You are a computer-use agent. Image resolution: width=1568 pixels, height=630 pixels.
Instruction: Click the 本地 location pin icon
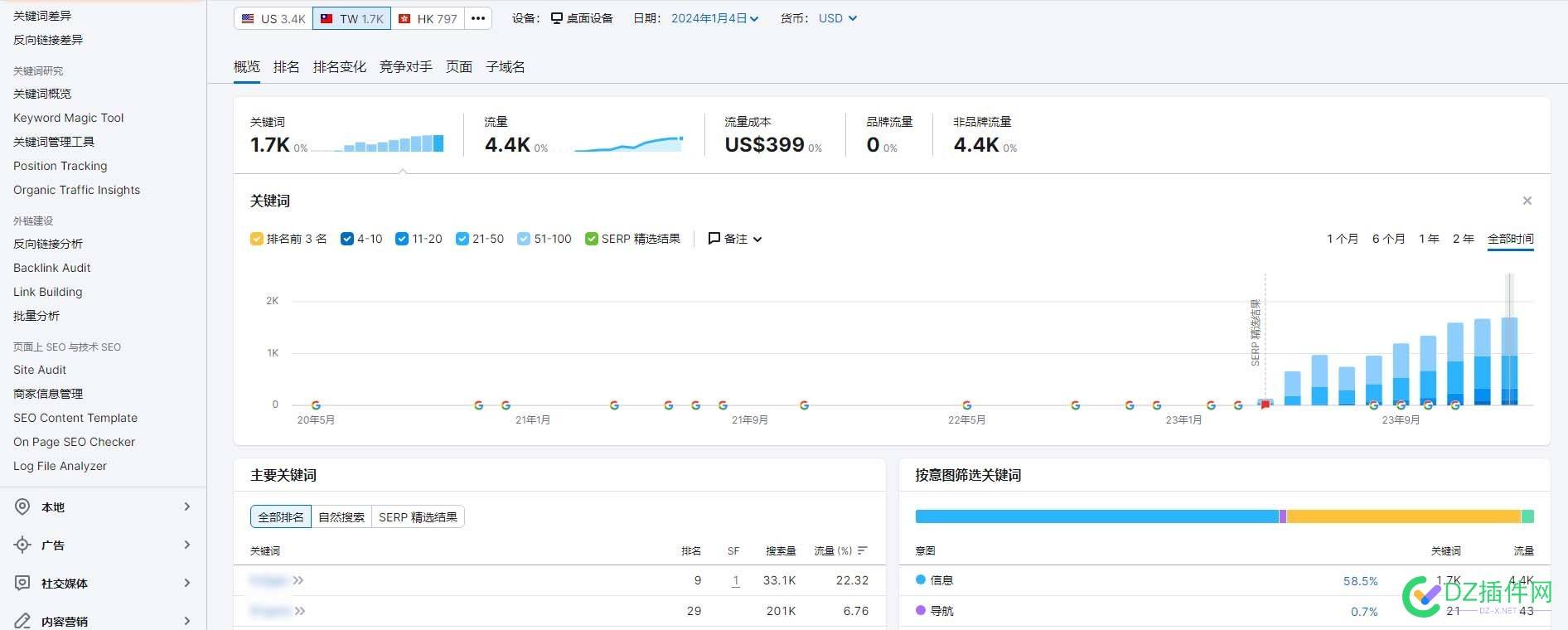(22, 506)
